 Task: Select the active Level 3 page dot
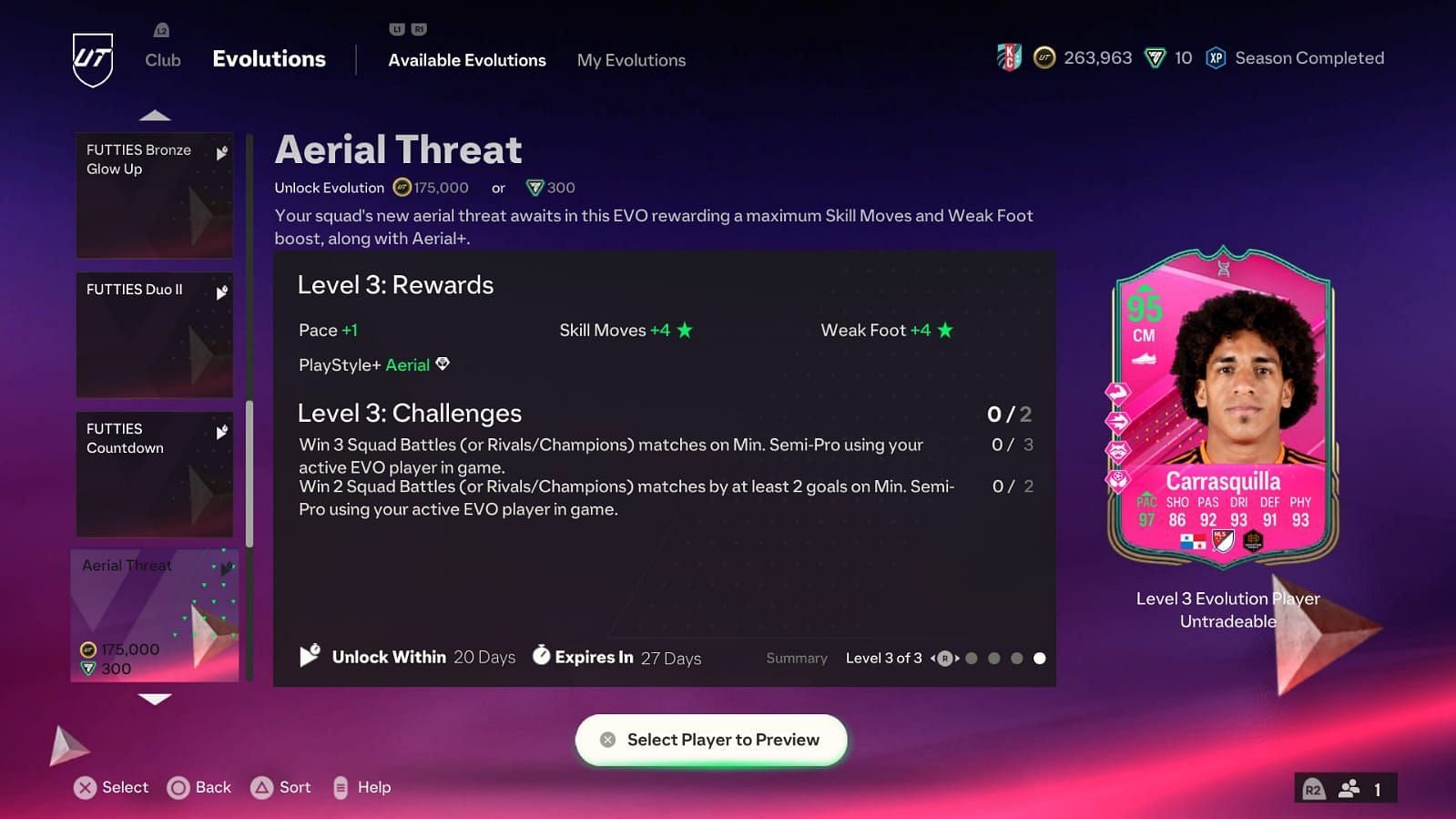point(1040,659)
